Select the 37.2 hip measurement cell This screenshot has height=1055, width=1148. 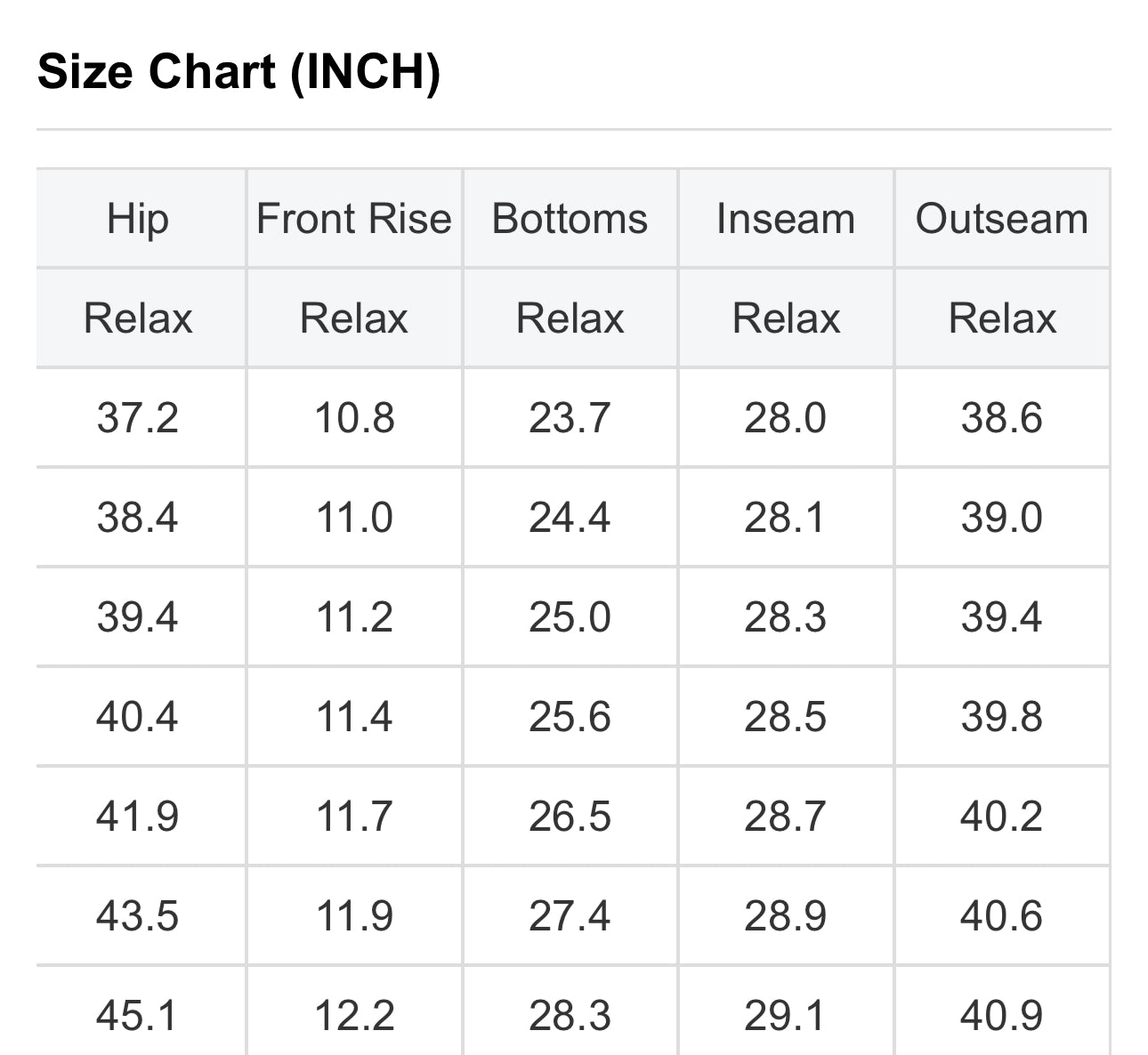click(x=138, y=418)
